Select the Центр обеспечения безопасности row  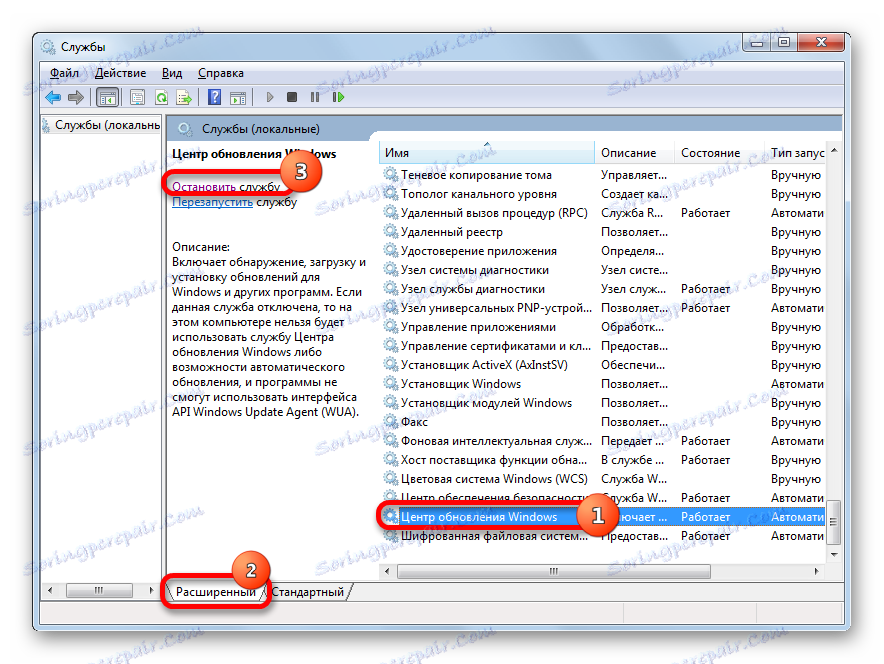[x=603, y=498]
